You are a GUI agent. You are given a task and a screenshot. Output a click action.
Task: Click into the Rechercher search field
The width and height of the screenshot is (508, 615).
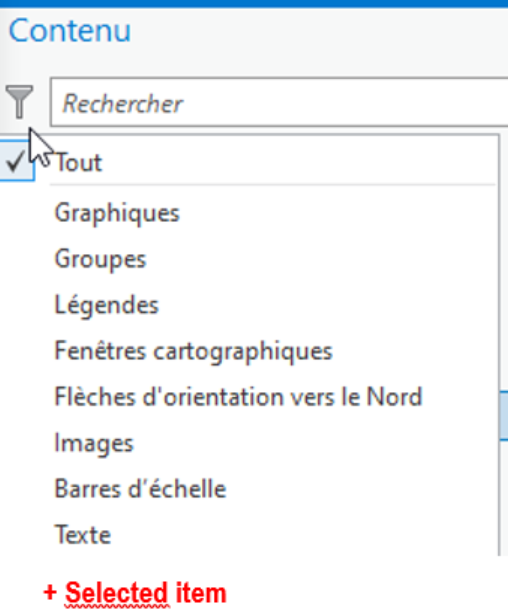click(279, 102)
